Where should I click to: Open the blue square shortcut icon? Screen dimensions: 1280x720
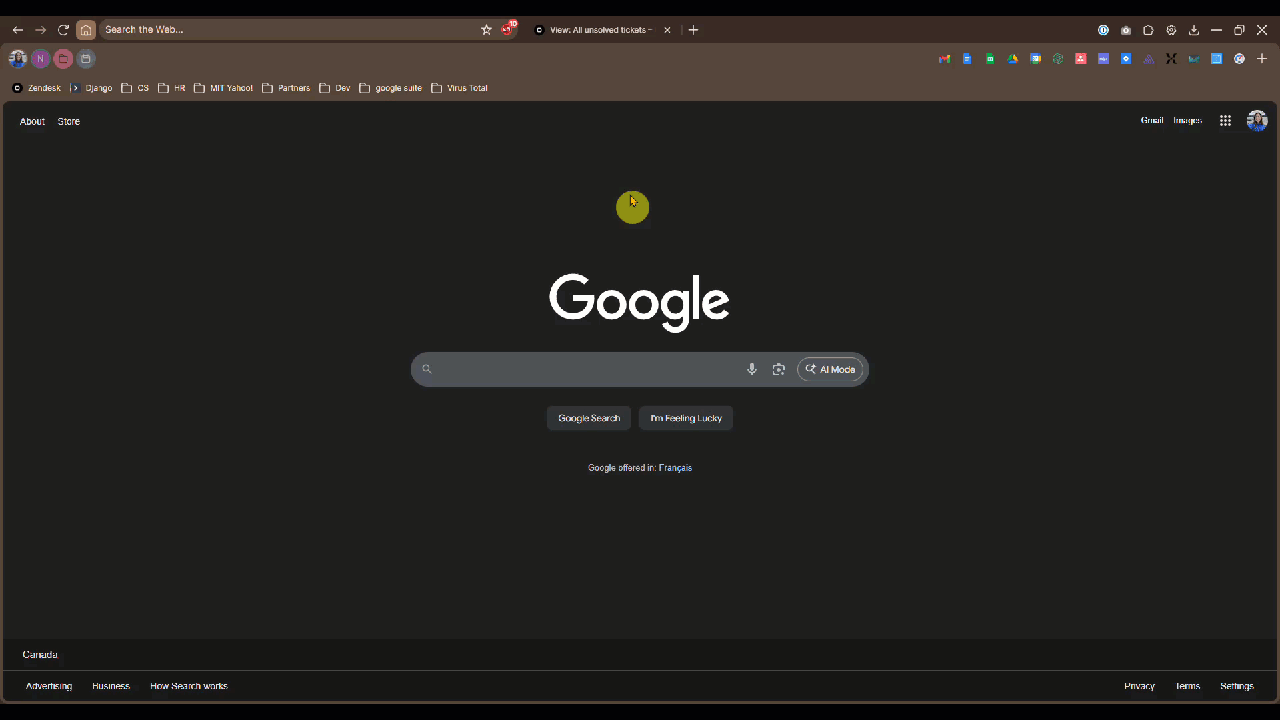(x=1217, y=59)
